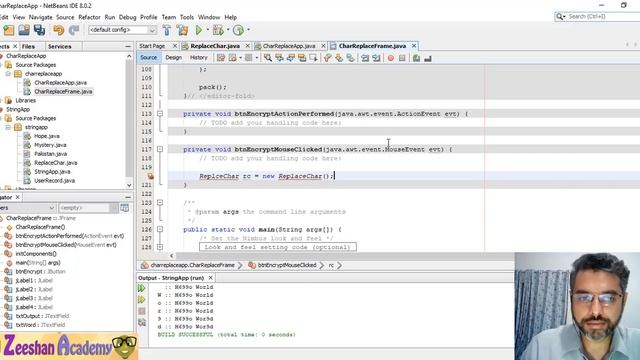Image resolution: width=640 pixels, height=360 pixels.
Task: Undo with the orange arrow icon
Action: pyautogui.click(x=58, y=30)
